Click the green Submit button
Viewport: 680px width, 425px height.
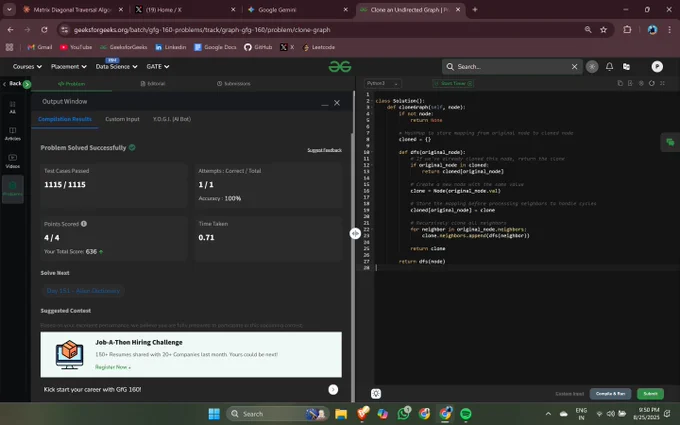pyautogui.click(x=650, y=394)
